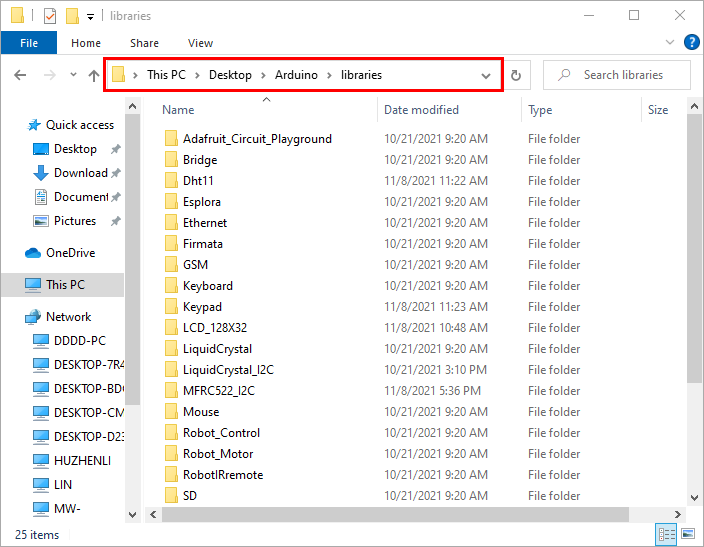The image size is (704, 547).
Task: Sort by the Type column header
Action: pos(540,110)
